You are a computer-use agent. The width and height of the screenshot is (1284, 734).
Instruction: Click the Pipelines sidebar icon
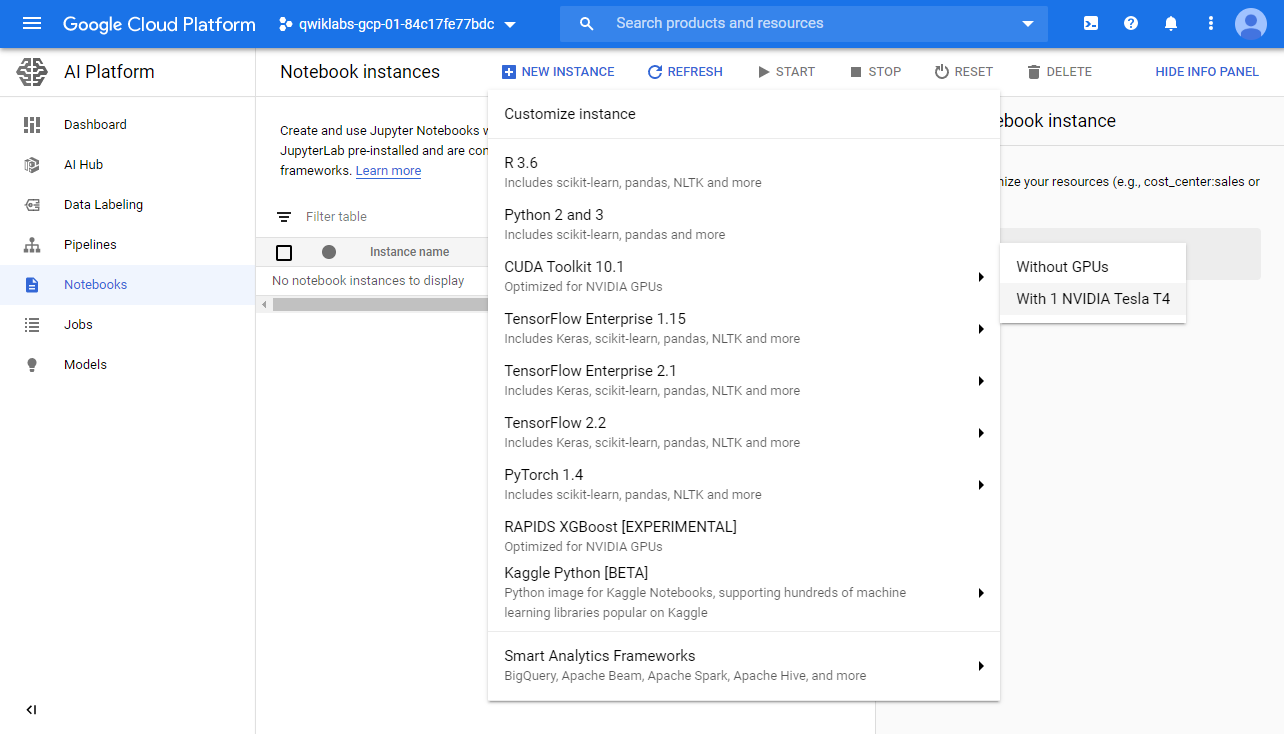pos(32,245)
